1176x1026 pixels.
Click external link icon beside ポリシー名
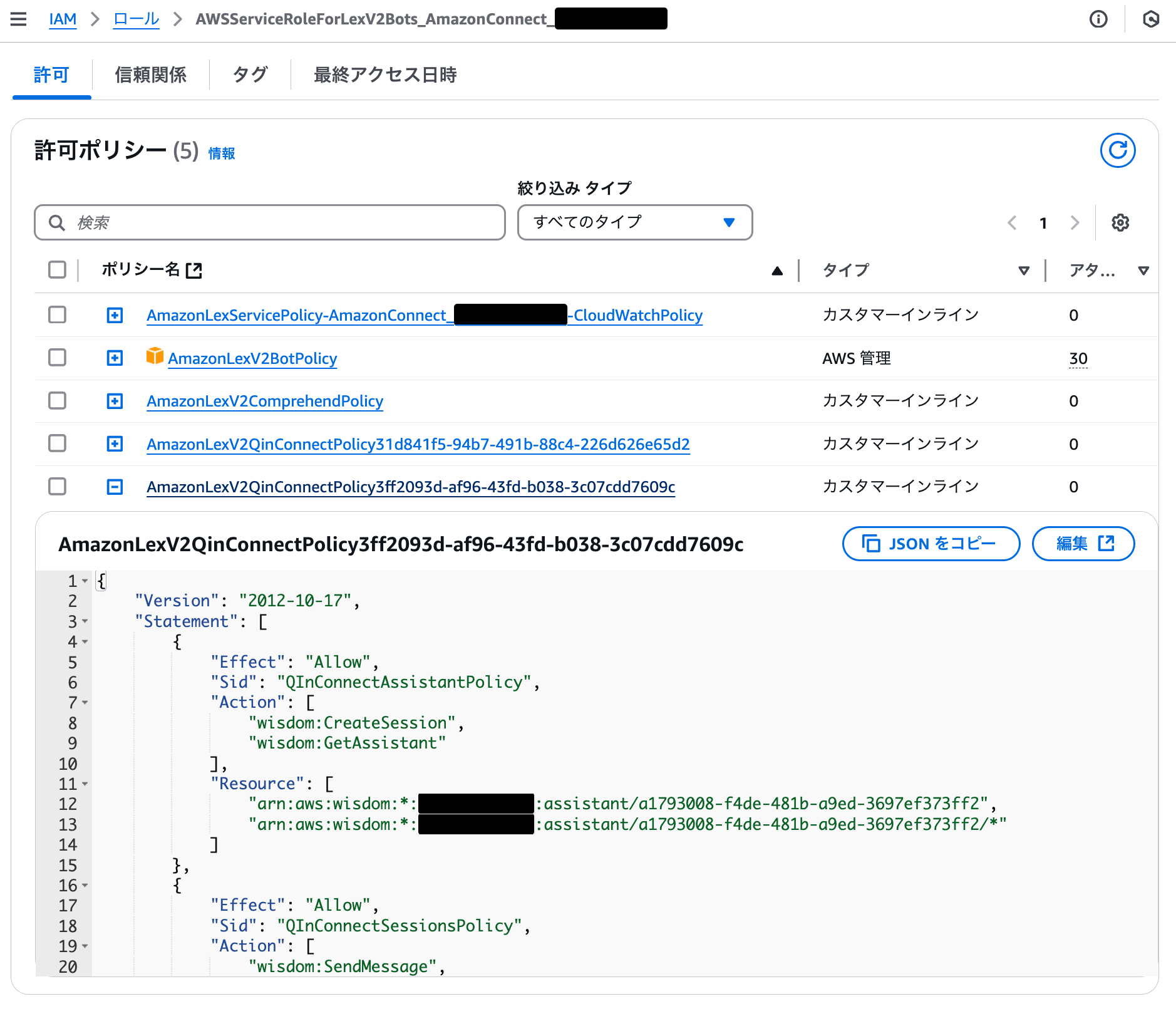pyautogui.click(x=194, y=270)
